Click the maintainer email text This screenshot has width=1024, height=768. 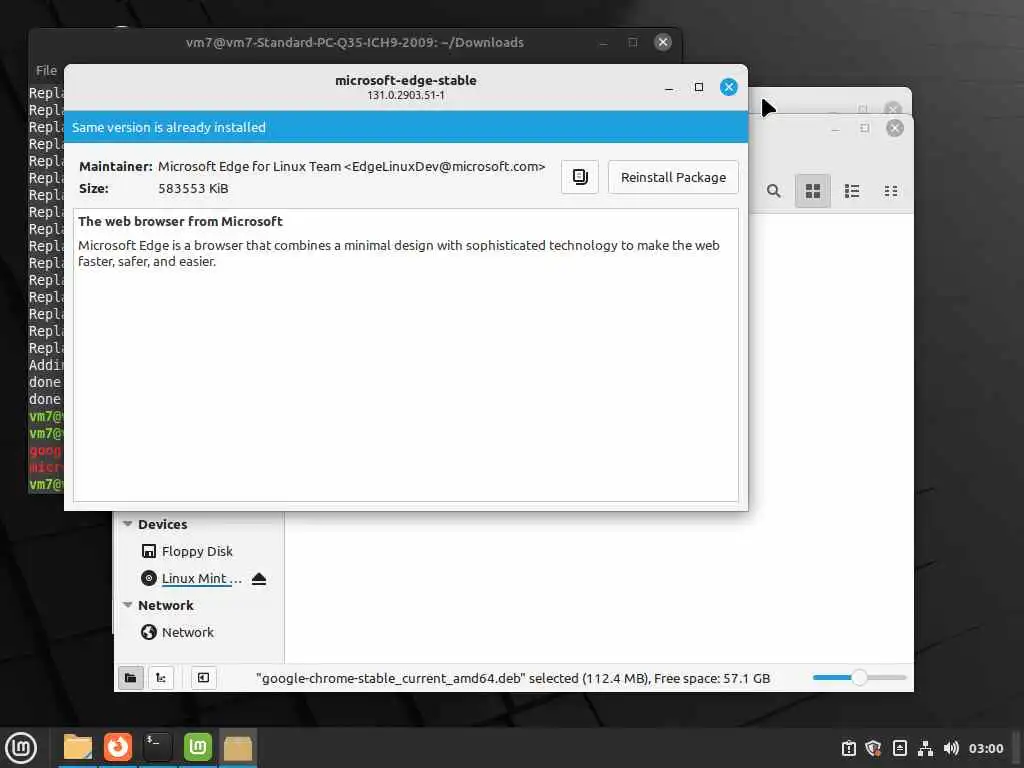[x=351, y=167]
